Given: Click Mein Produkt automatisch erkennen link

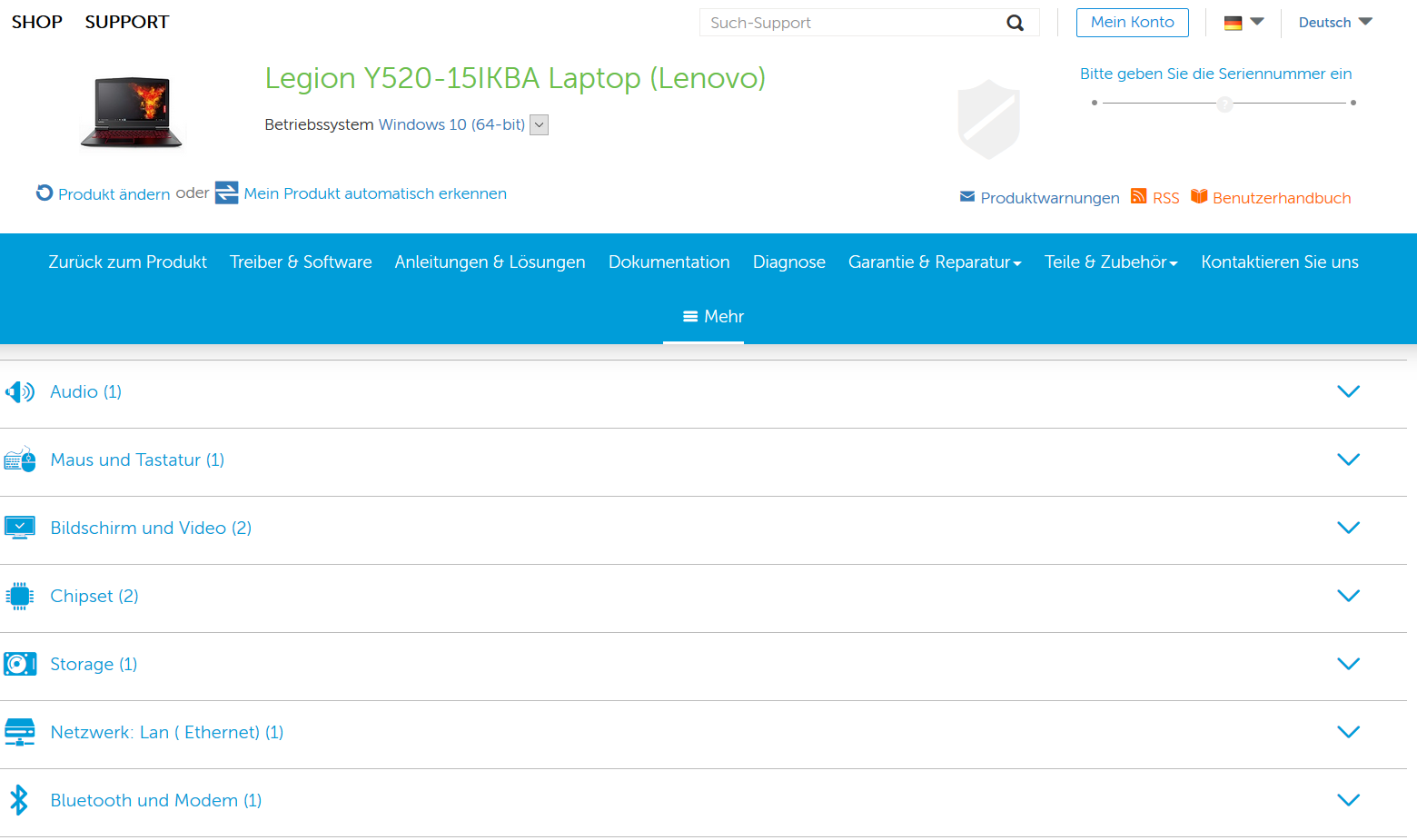Looking at the screenshot, I should click(x=375, y=193).
